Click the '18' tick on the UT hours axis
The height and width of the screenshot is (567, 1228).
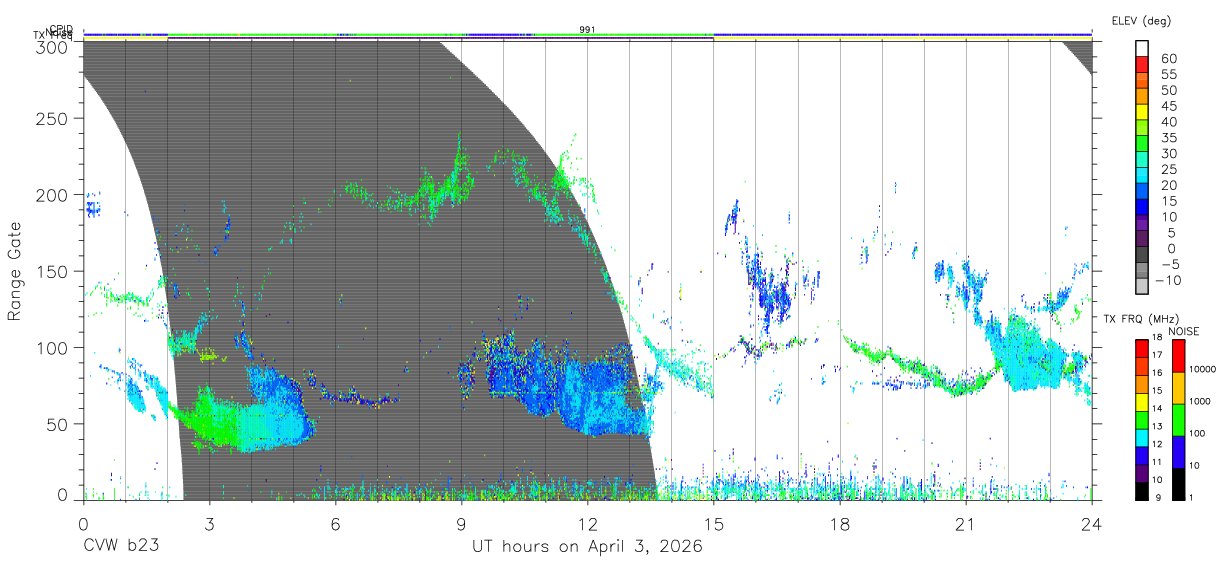(840, 523)
